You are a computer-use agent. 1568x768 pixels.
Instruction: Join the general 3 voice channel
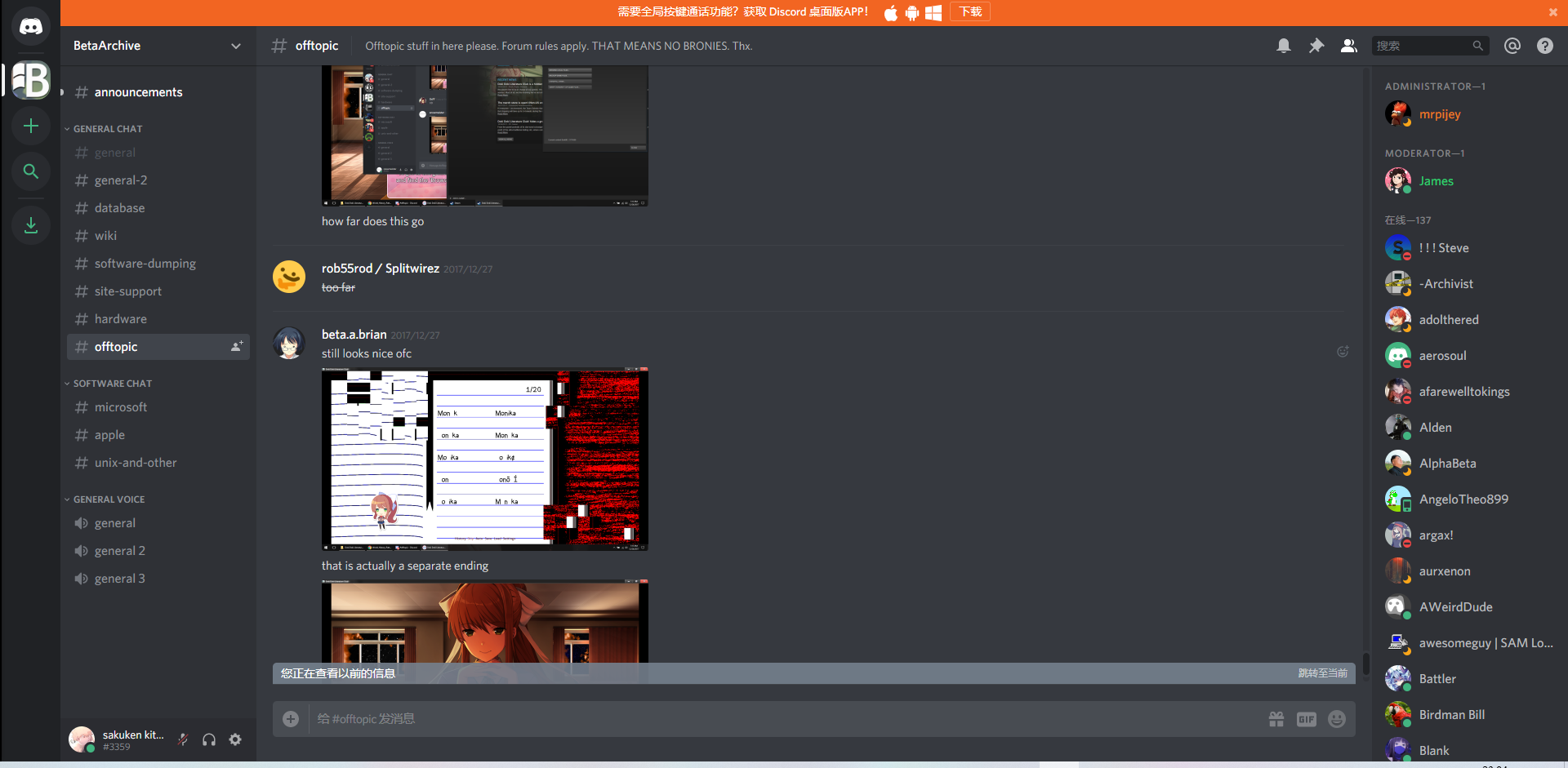(158, 579)
